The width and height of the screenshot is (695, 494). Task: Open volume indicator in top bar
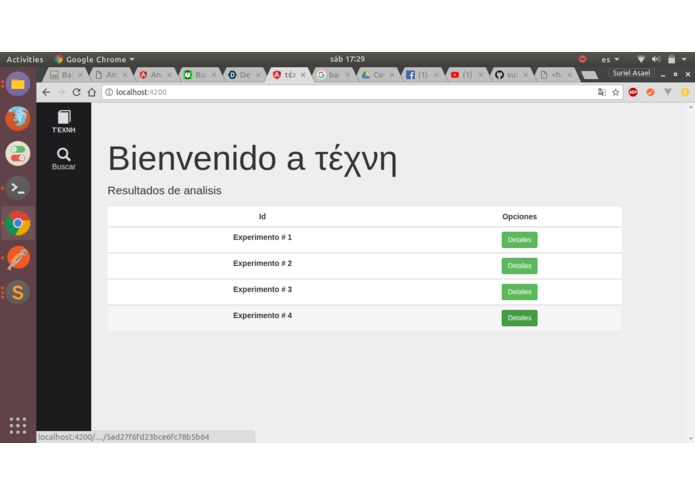point(656,59)
